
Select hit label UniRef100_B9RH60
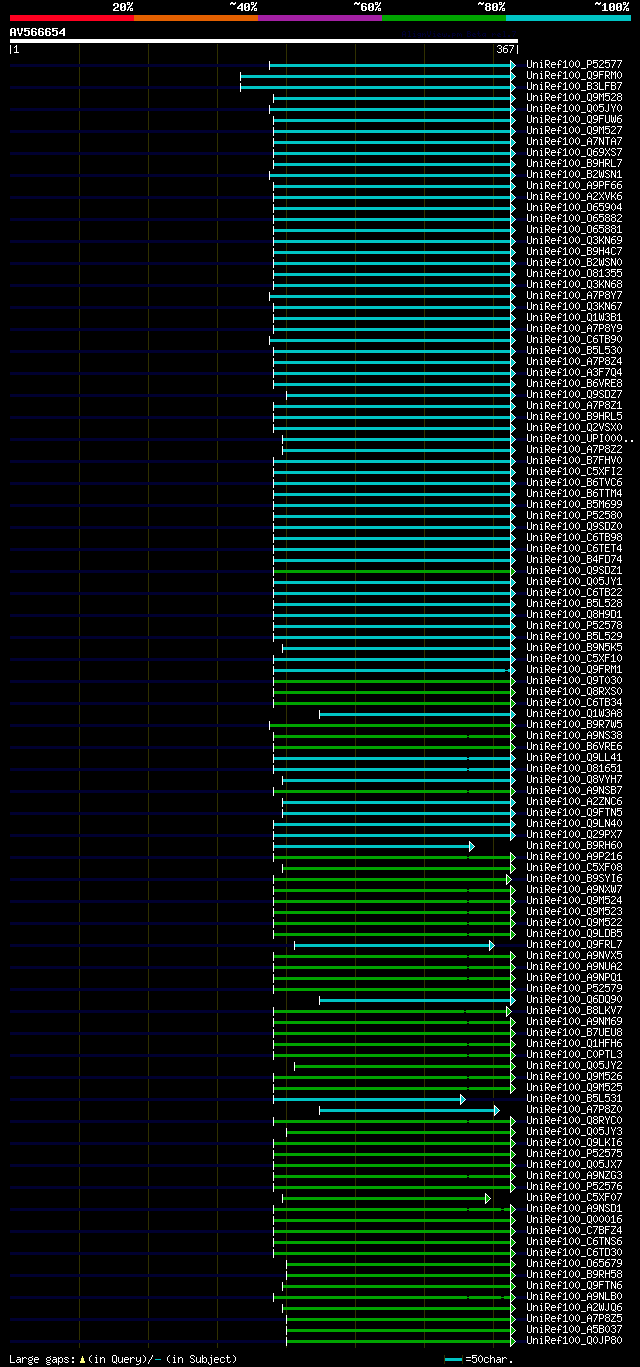(574, 845)
